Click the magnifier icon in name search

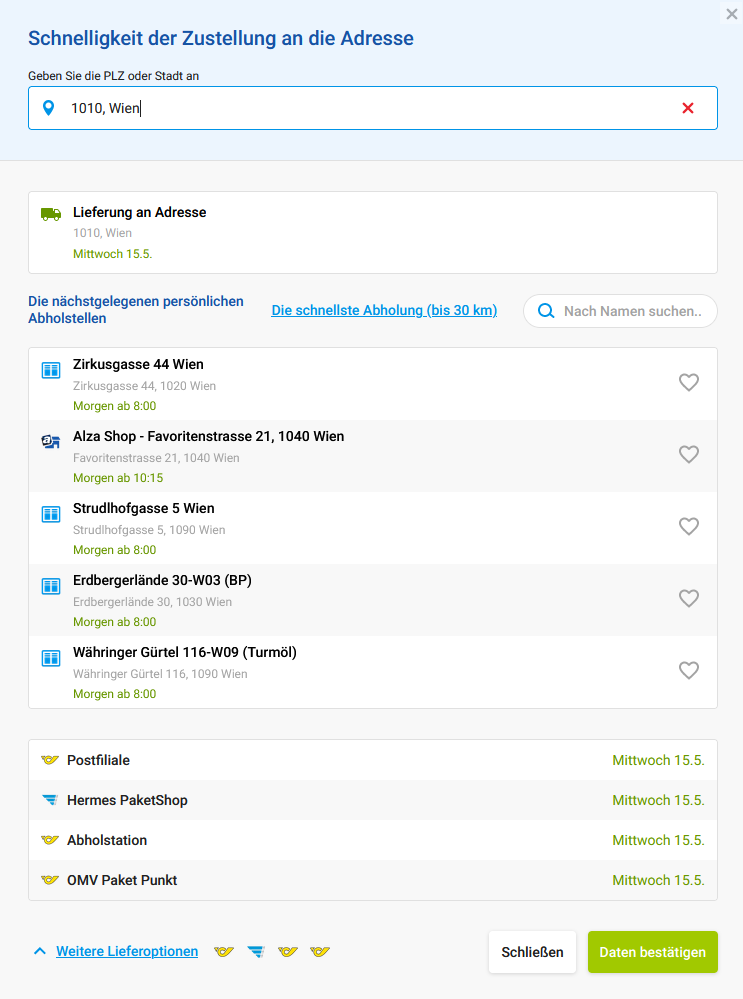pyautogui.click(x=546, y=311)
